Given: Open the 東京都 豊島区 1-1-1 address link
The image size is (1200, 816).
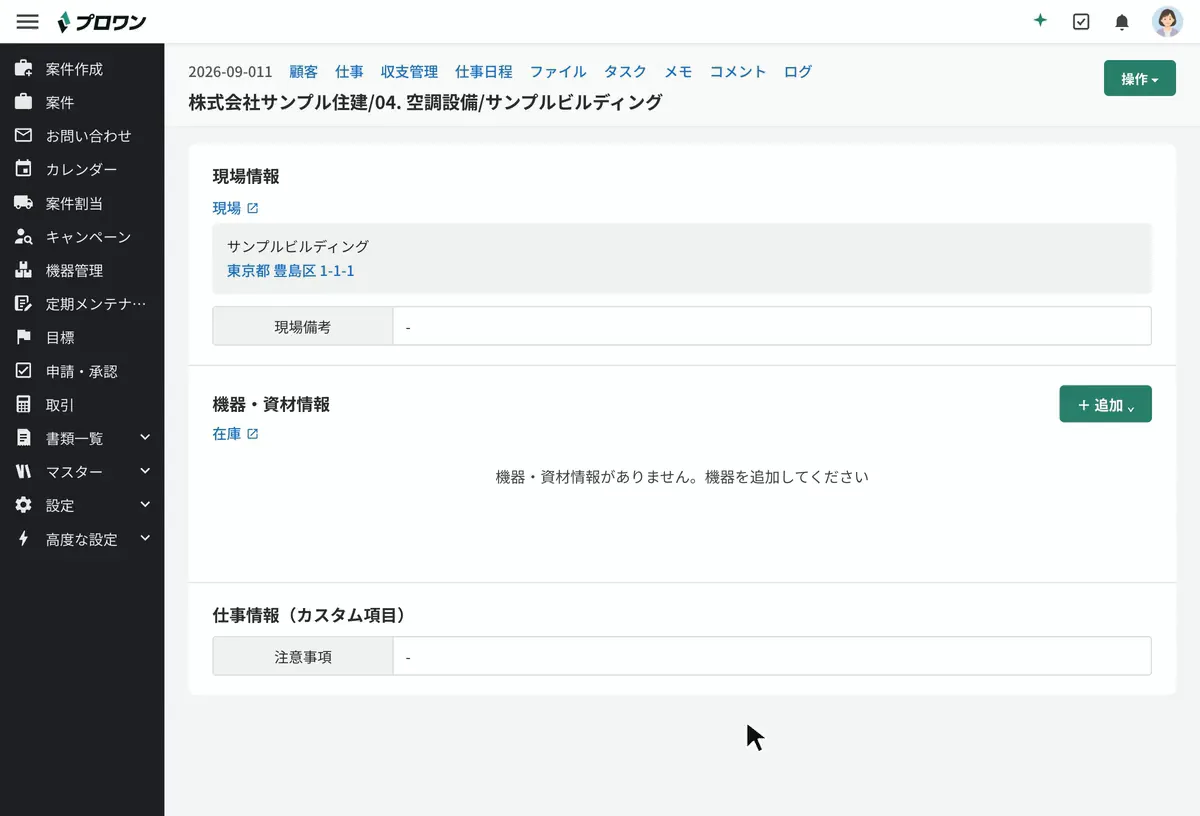Looking at the screenshot, I should (291, 270).
